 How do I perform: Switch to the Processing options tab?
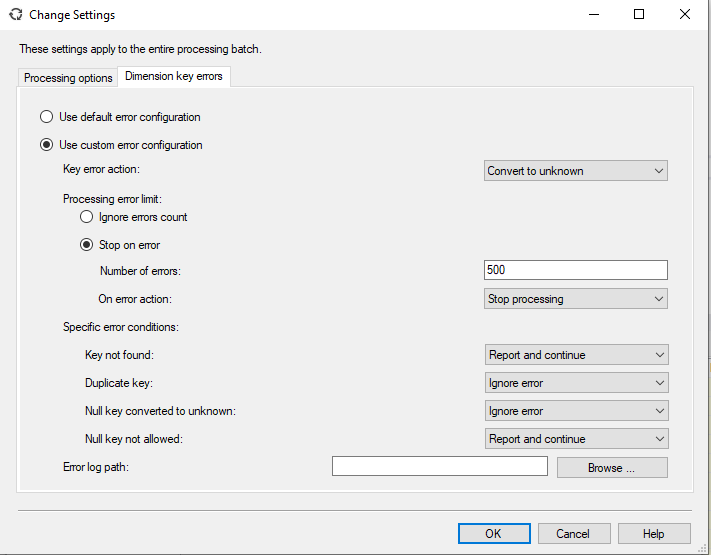click(x=68, y=78)
